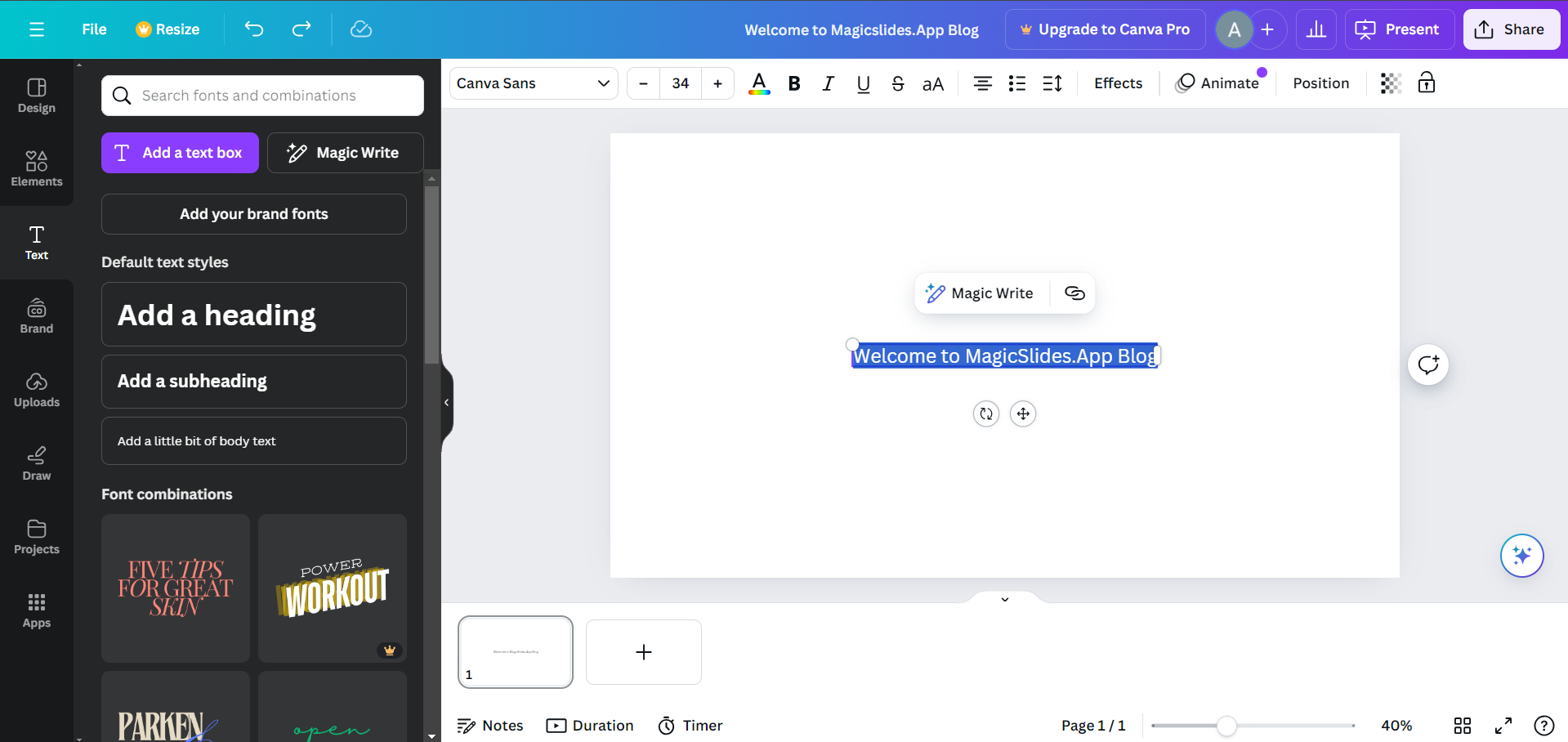Collapse the side panel with arrow handle

point(446,402)
